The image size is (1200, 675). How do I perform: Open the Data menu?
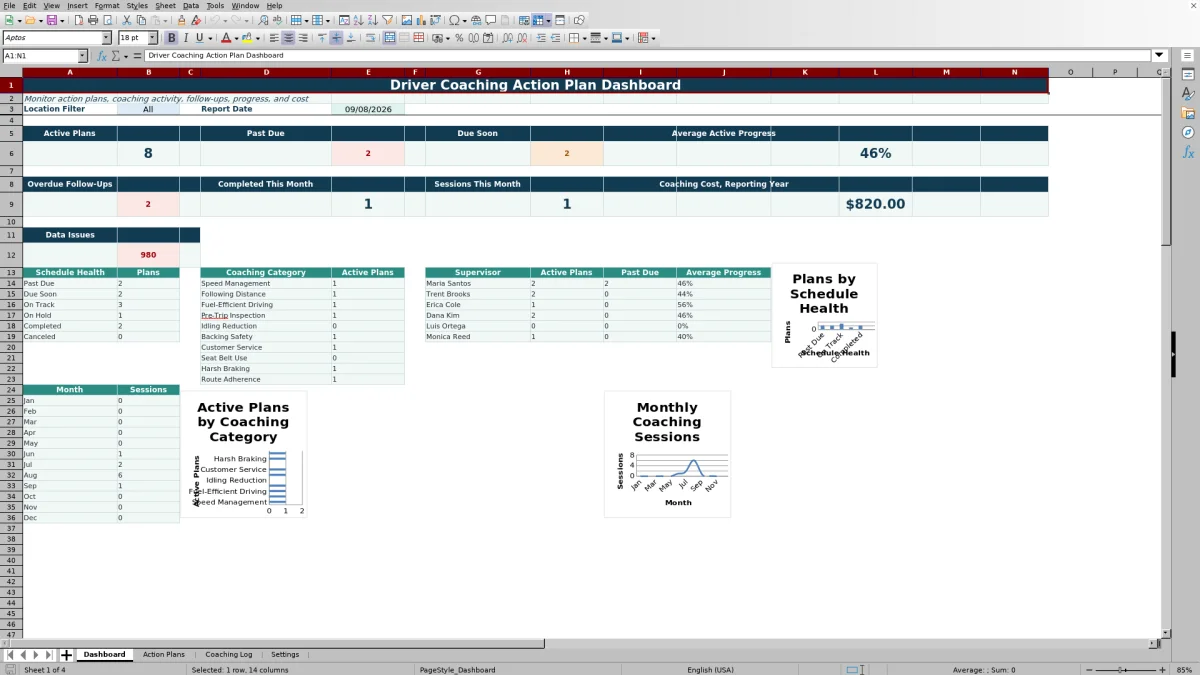click(x=190, y=6)
